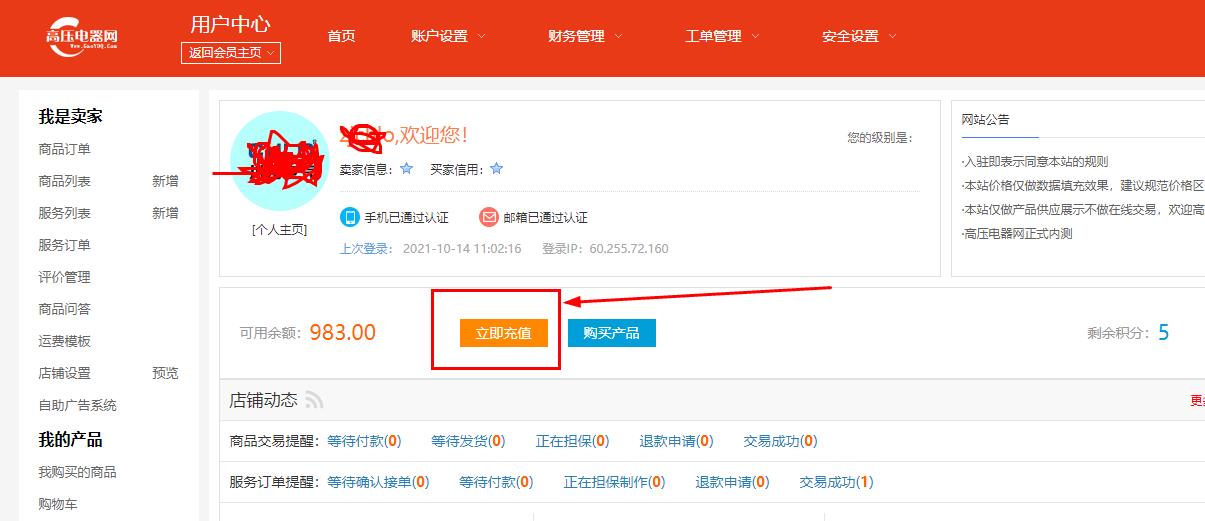1205x521 pixels.
Task: Go to 首页 in top navigation
Action: point(341,36)
